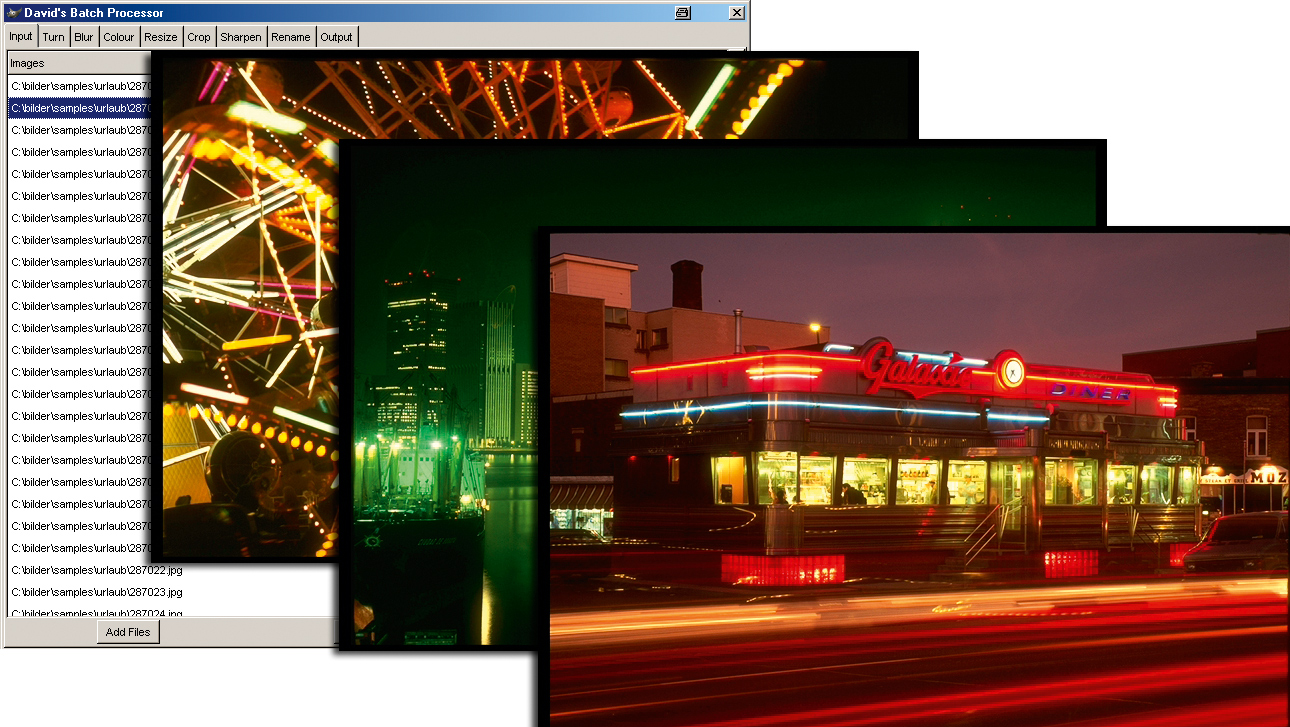Viewport: 1290px width, 727px height.
Task: Select the 287022.jpg file entry
Action: [97, 570]
